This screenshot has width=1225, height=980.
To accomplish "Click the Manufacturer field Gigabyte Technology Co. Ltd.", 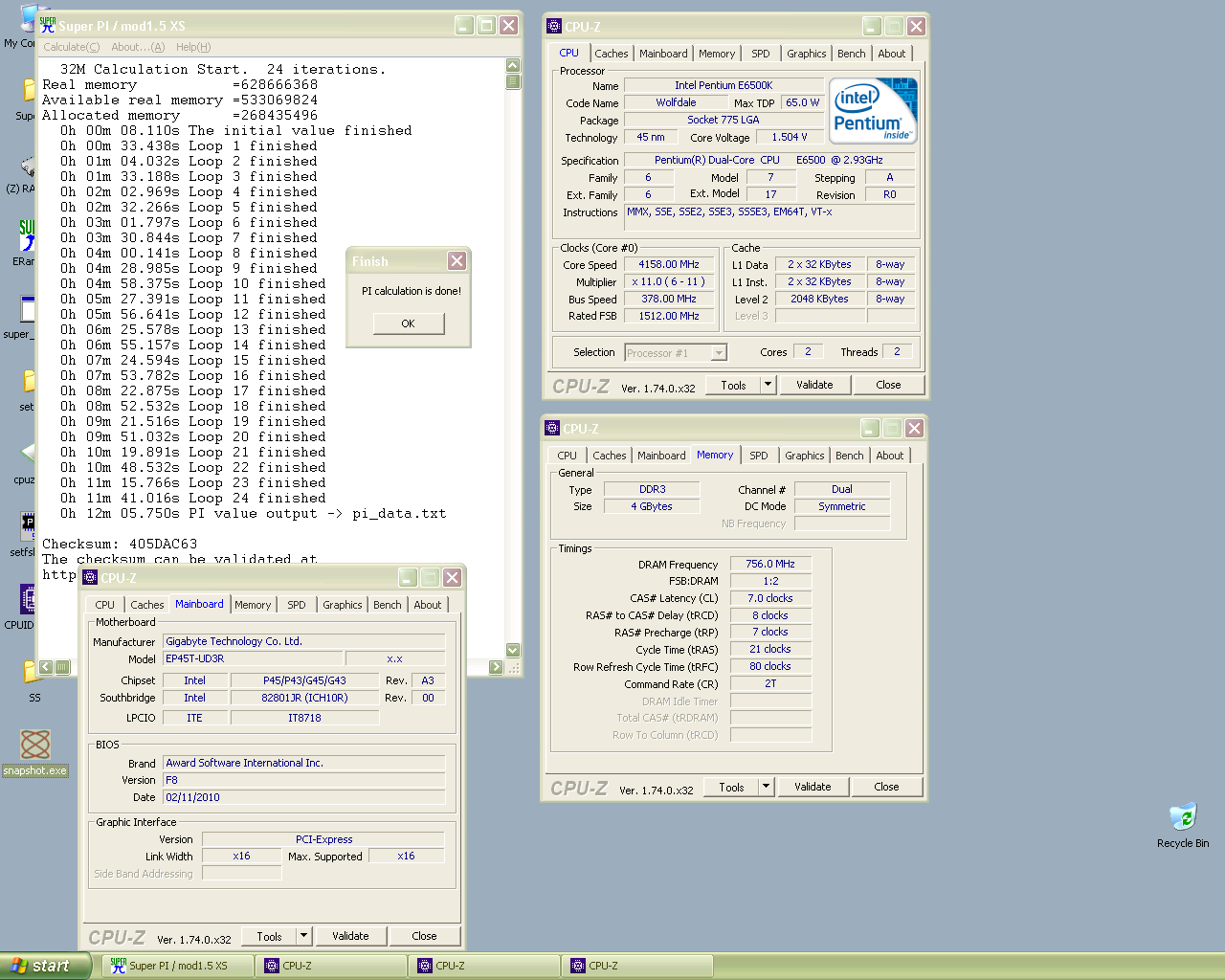I will 304,641.
